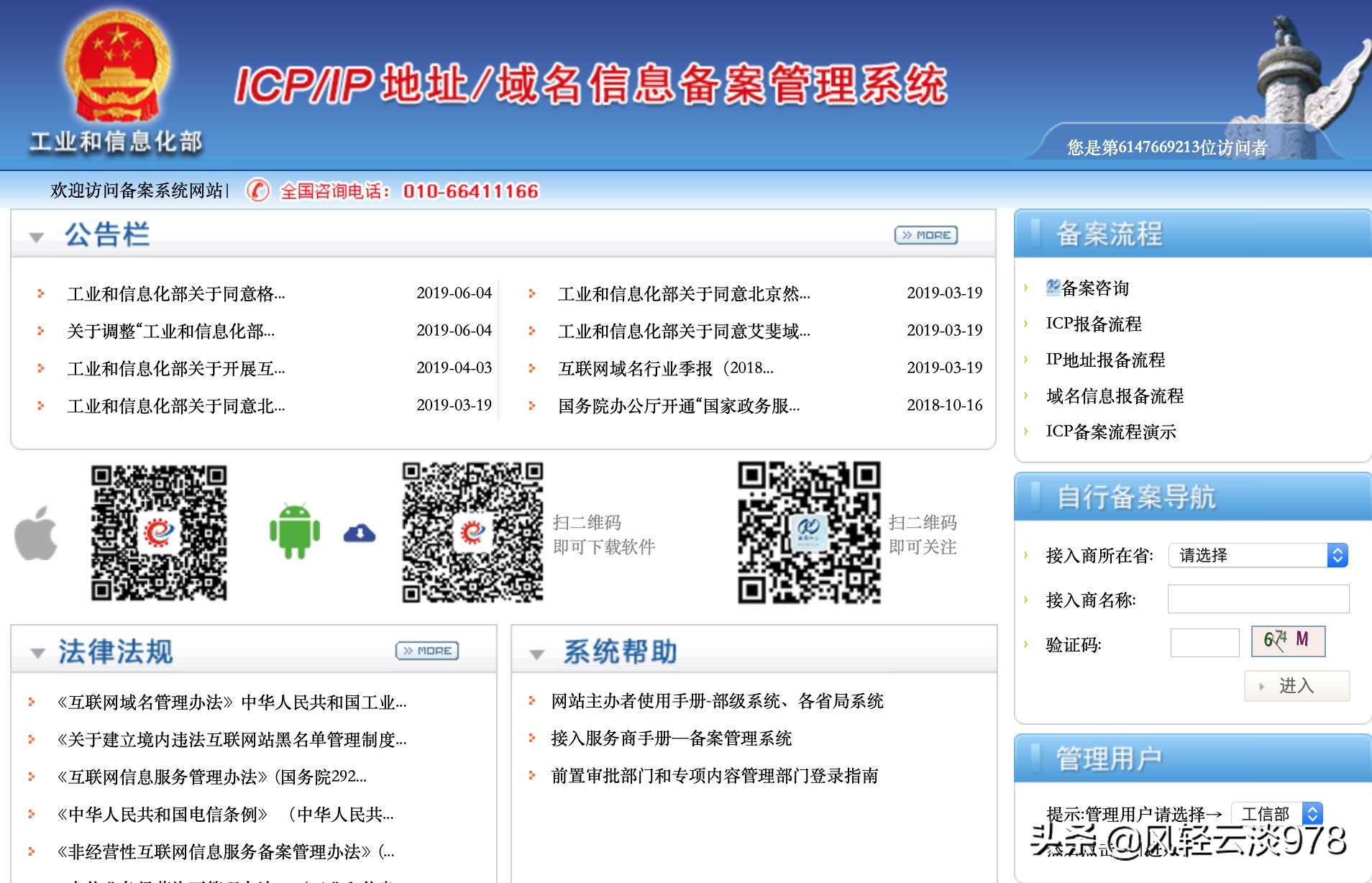Click the telephone icon beside 全国咨询电话
1372x883 pixels.
(x=259, y=191)
